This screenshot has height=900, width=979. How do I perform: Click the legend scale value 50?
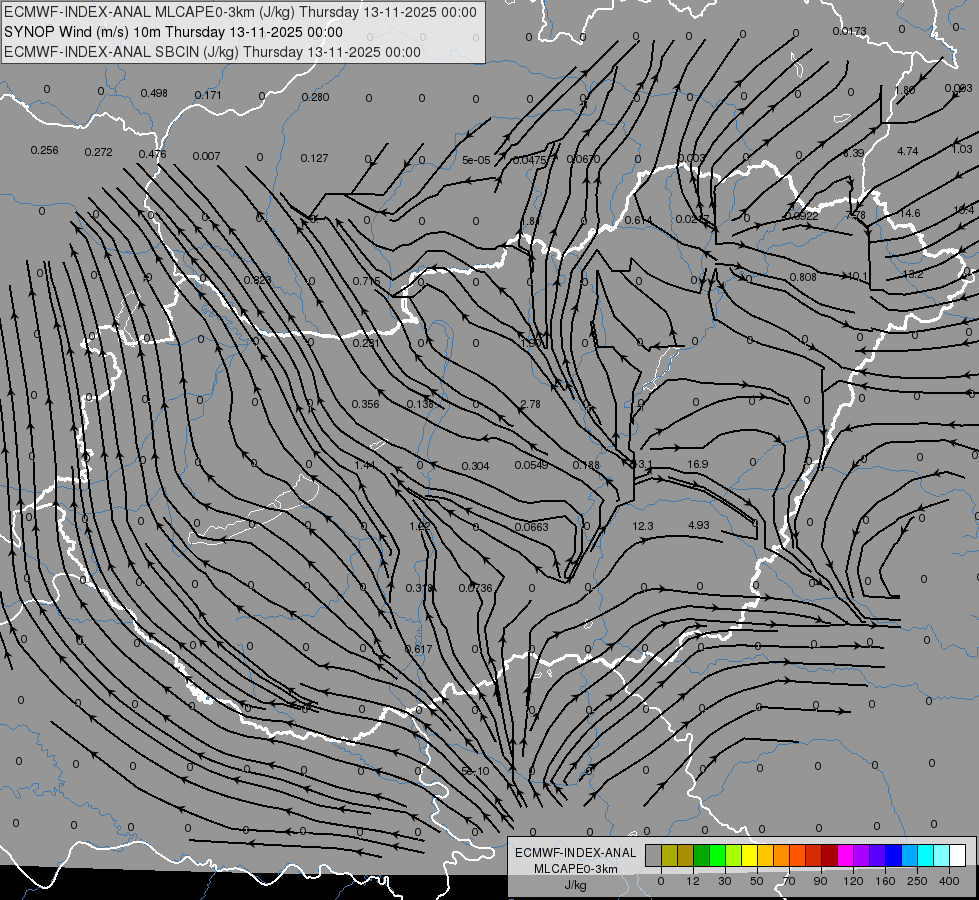pos(757,881)
